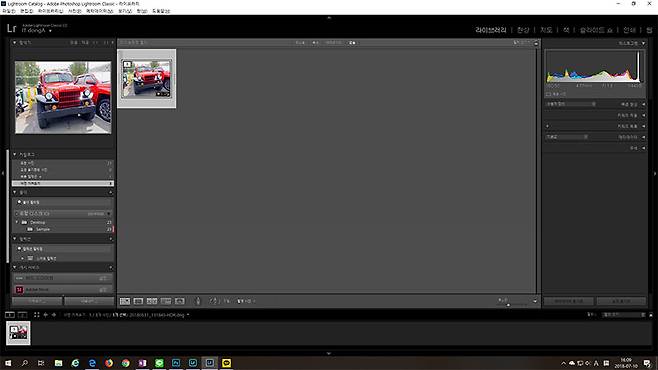The image size is (658, 370).
Task: Select the Painter spray can tool
Action: (x=198, y=301)
